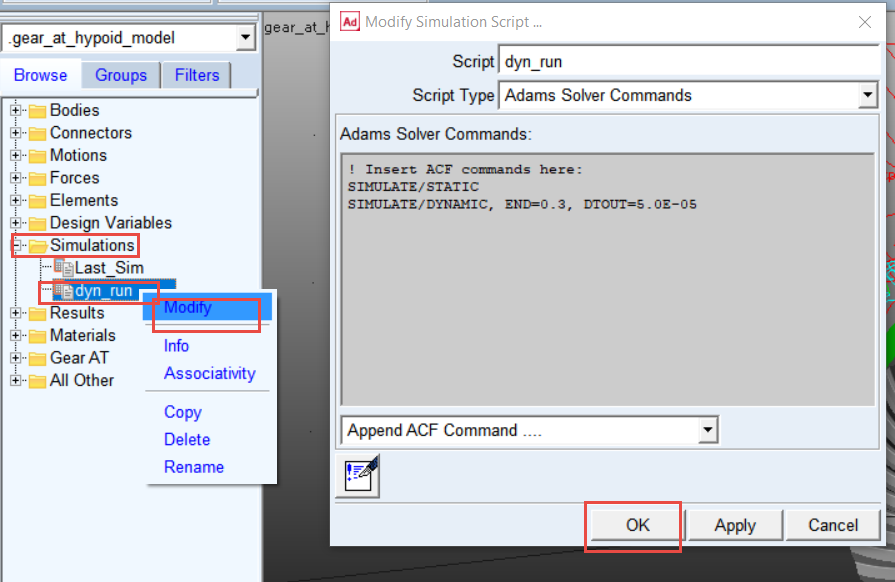This screenshot has width=895, height=582.
Task: Expand the Connectors tree node
Action: click(x=15, y=133)
